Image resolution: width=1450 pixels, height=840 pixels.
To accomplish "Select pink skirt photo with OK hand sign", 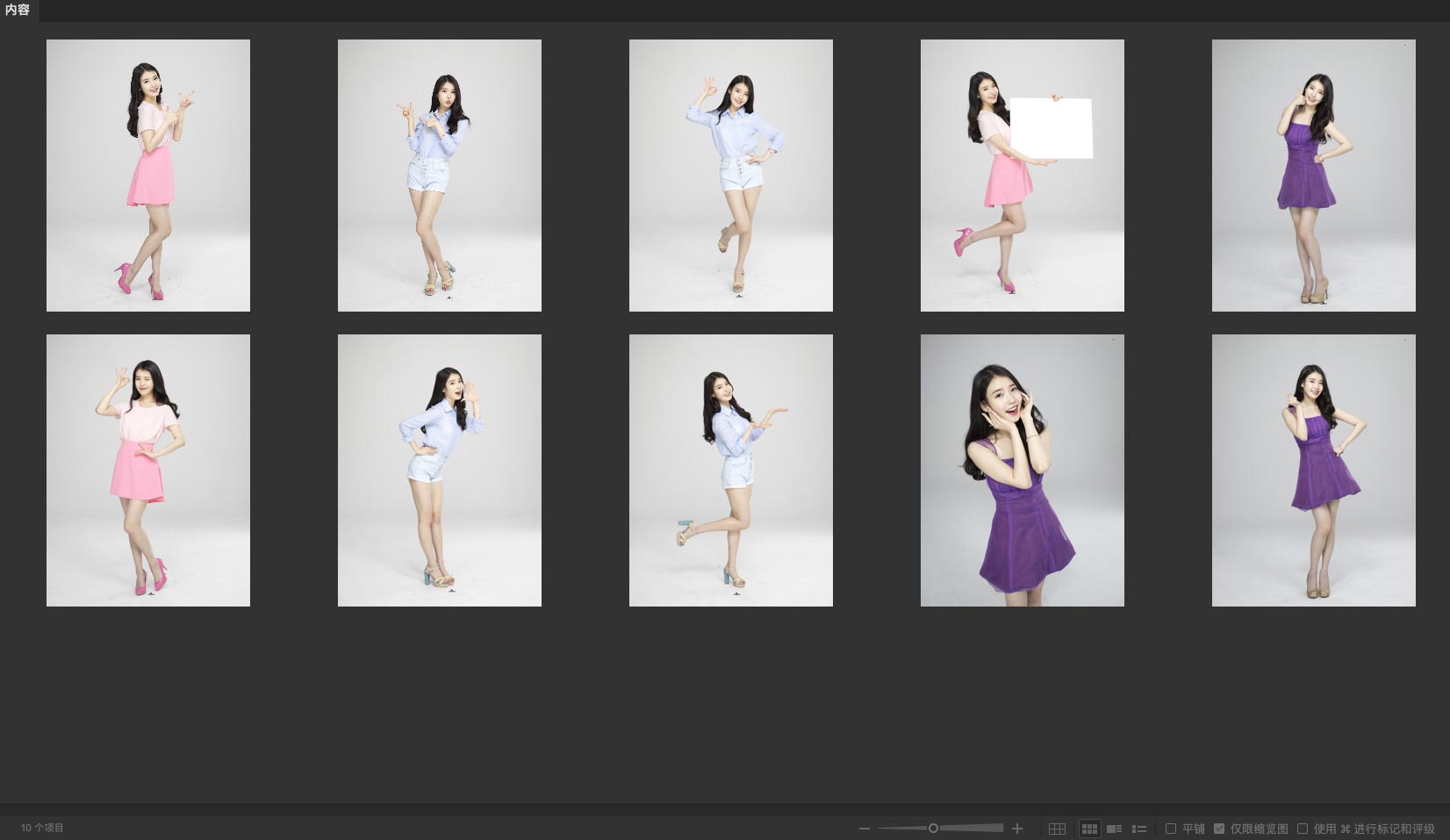I will pos(148,470).
